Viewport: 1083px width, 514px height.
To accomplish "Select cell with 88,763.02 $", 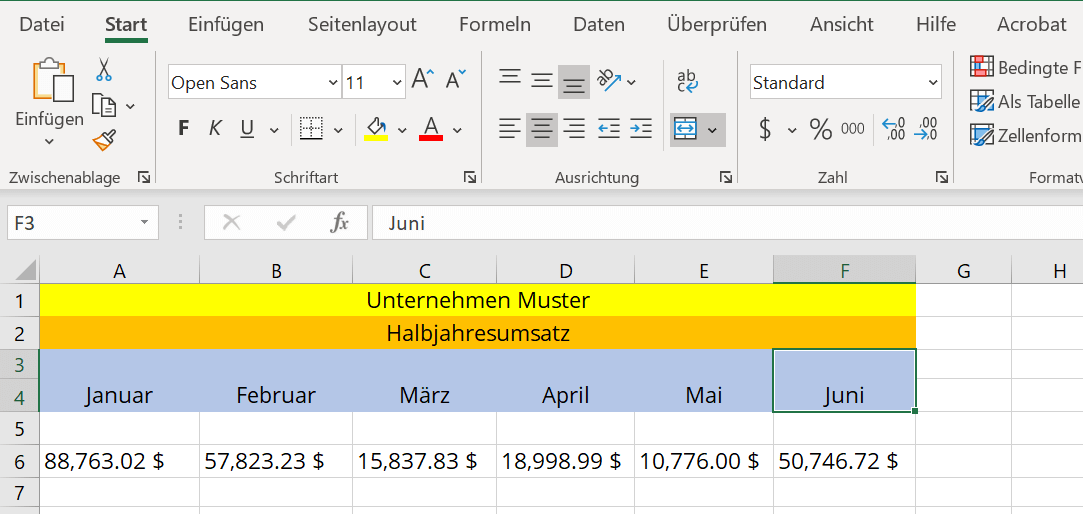I will (x=119, y=461).
